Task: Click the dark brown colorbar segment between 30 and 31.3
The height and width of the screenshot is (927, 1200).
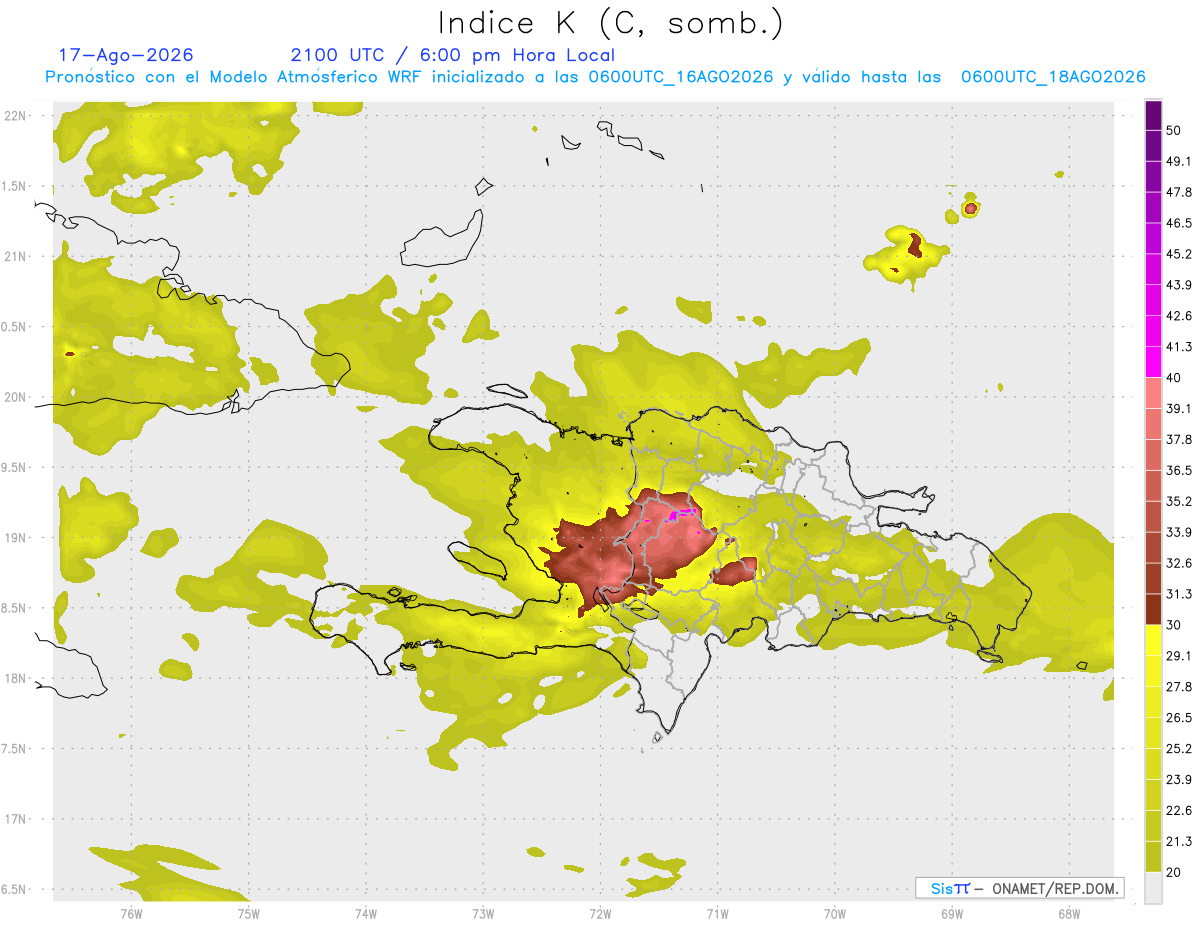Action: [1153, 610]
